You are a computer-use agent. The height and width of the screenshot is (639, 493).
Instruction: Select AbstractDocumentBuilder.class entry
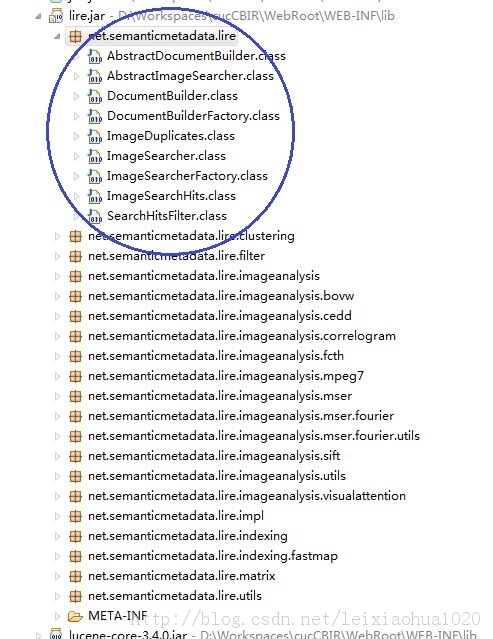pos(196,56)
